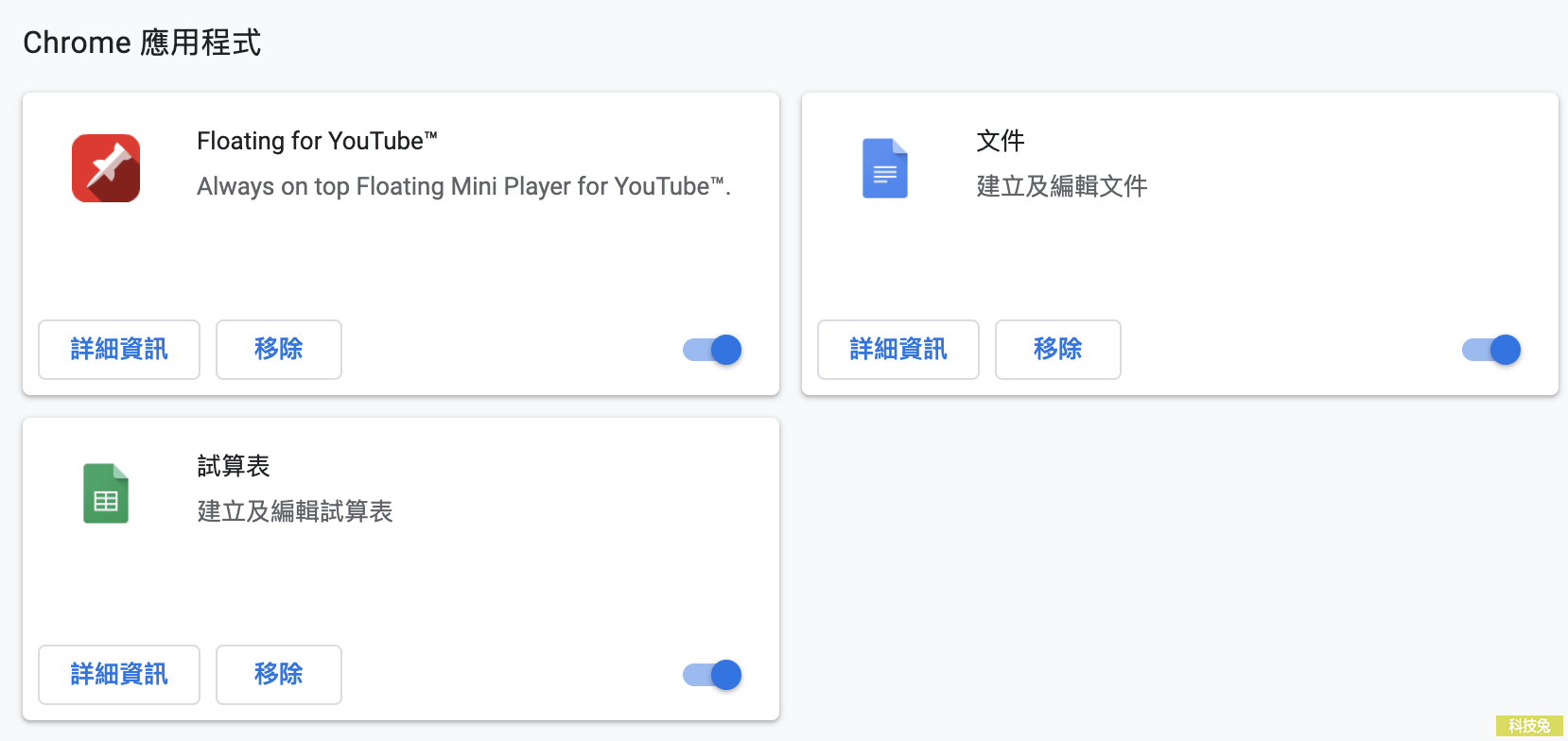Image resolution: width=1568 pixels, height=741 pixels.
Task: Show 詳細資訊 for the 試算表 app
Action: coord(119,675)
